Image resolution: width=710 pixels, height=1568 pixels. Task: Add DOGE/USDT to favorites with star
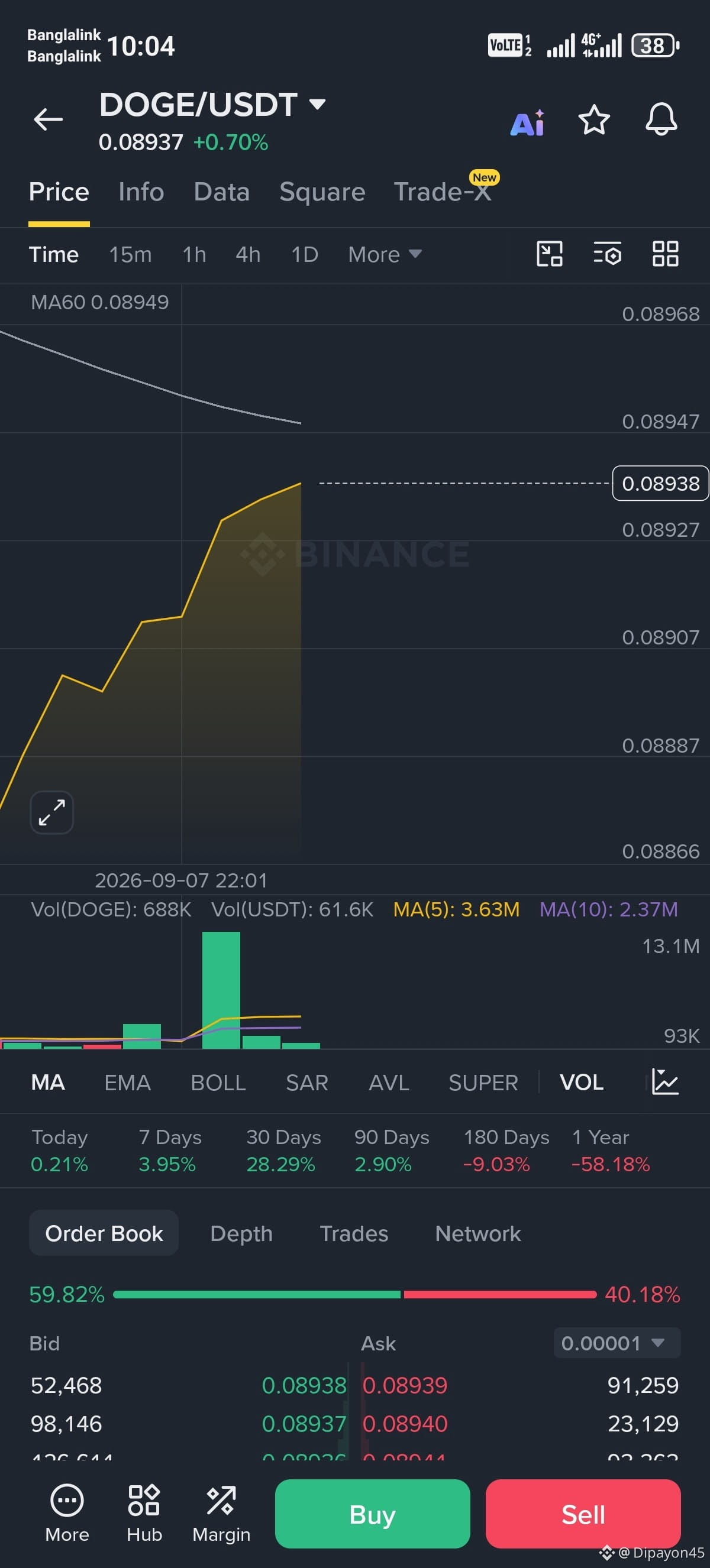pyautogui.click(x=593, y=119)
